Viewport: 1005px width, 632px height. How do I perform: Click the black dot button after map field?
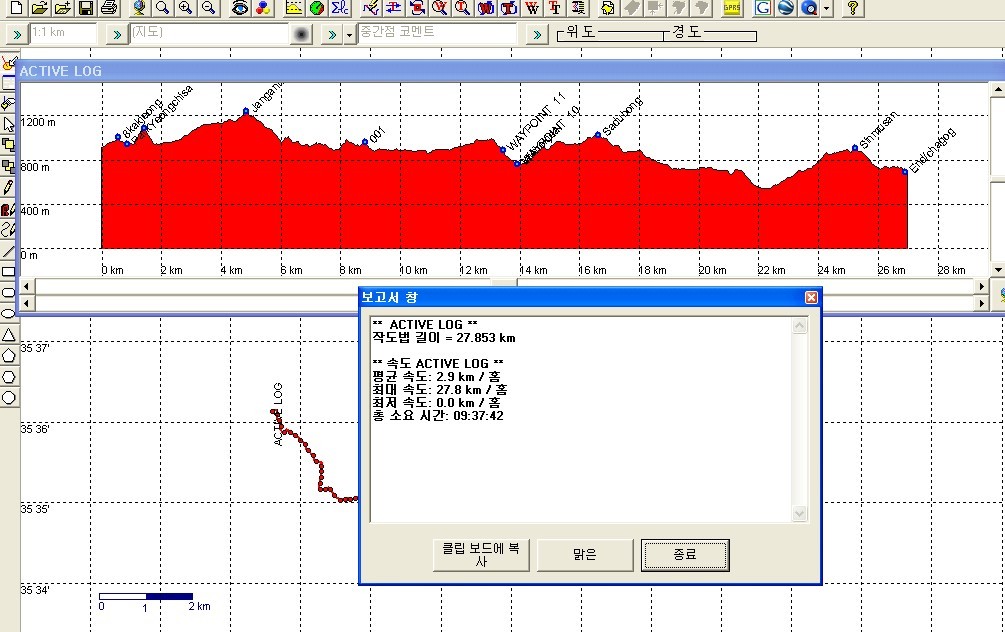(301, 34)
